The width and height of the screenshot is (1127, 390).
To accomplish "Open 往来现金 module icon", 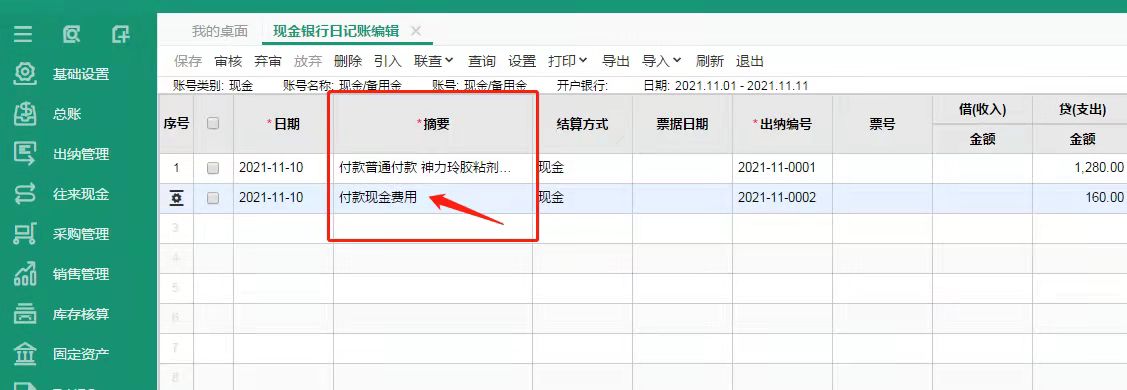I will 25,194.
